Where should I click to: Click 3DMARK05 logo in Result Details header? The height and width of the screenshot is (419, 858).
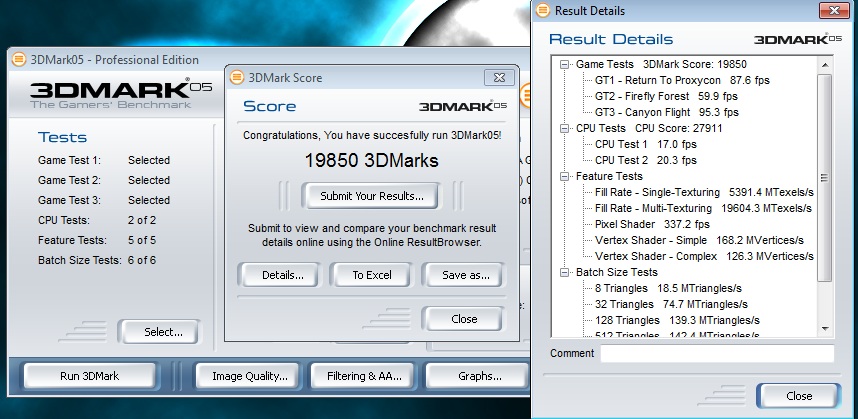[798, 39]
